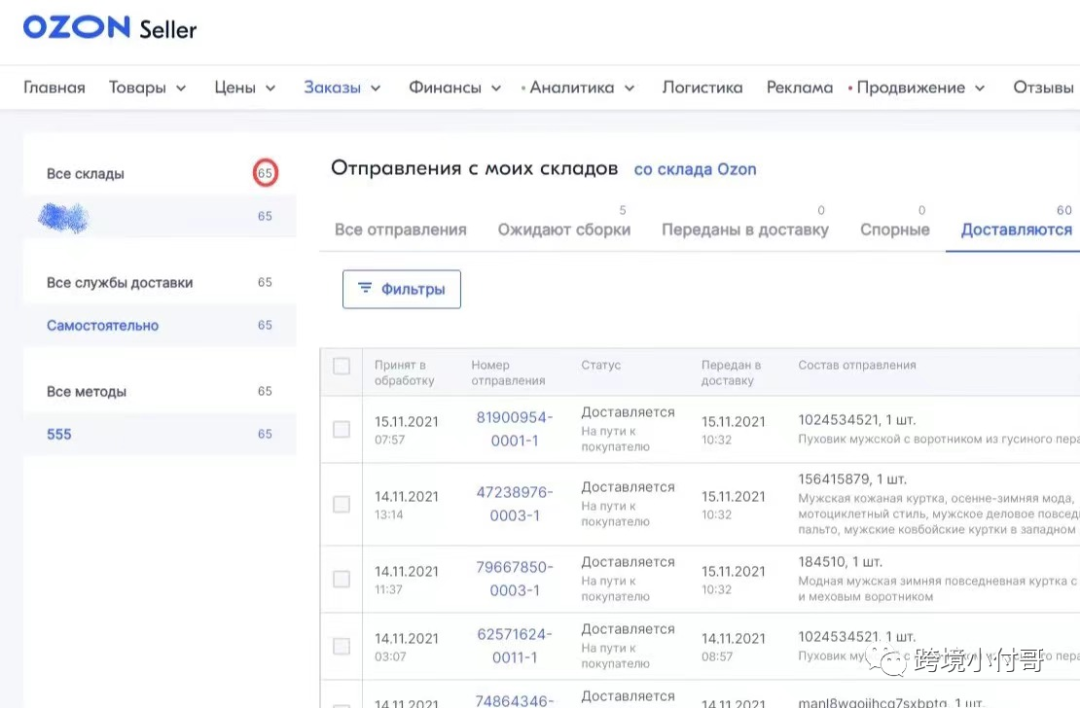Open the Спорные tab
Image resolution: width=1080 pixels, height=708 pixels.
pos(894,230)
